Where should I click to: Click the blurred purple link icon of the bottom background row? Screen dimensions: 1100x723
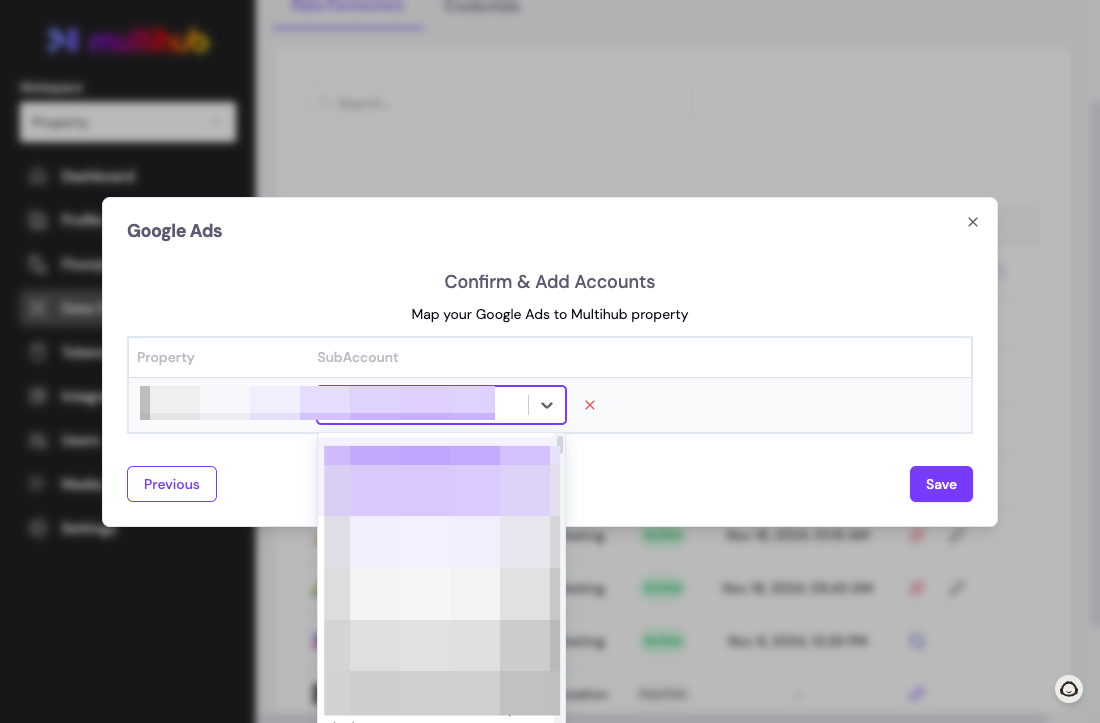[x=917, y=694]
